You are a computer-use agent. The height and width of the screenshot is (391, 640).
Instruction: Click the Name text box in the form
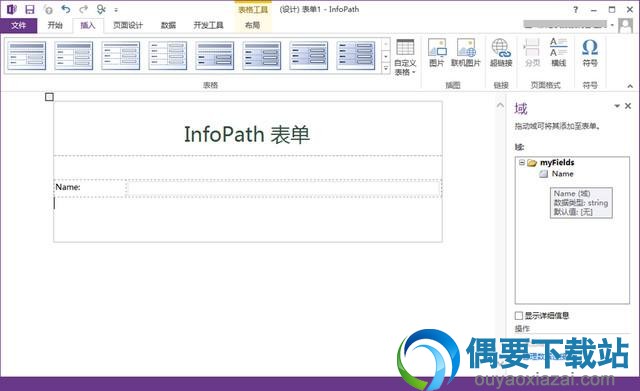pyautogui.click(x=284, y=188)
